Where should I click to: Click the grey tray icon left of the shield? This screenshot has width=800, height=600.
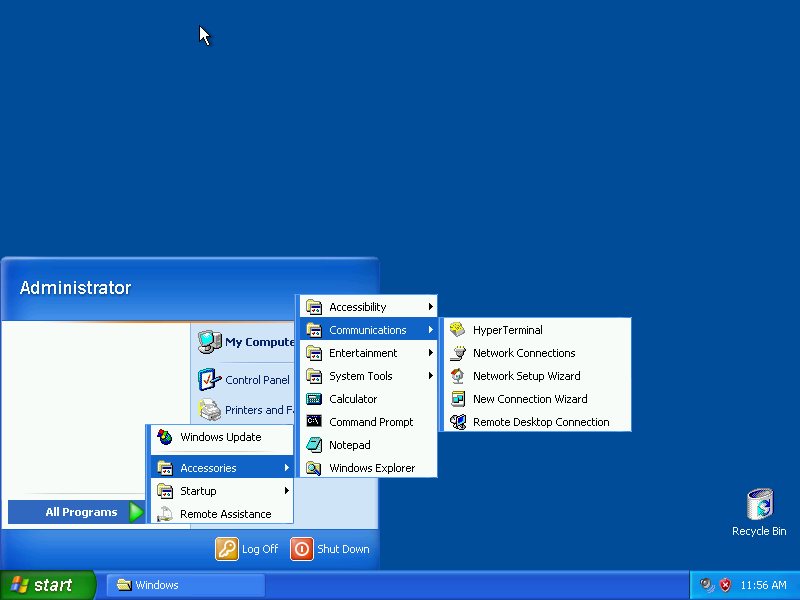point(707,585)
